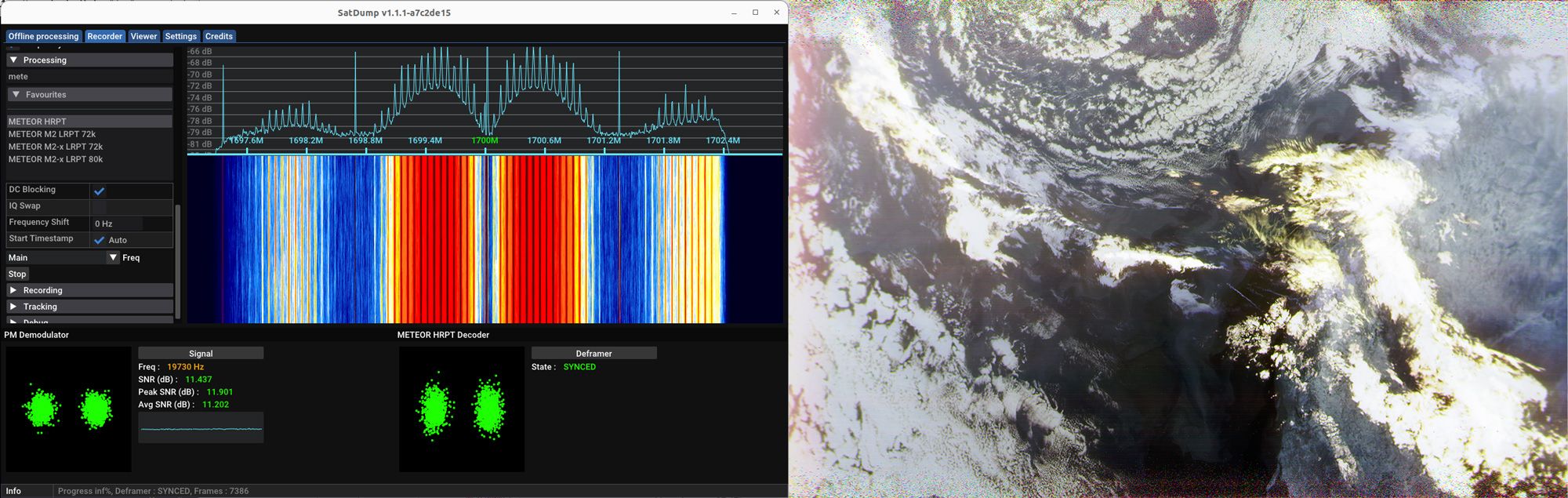Screen dimensions: 1568x498
Task: Open the Settings tab
Action: (180, 36)
